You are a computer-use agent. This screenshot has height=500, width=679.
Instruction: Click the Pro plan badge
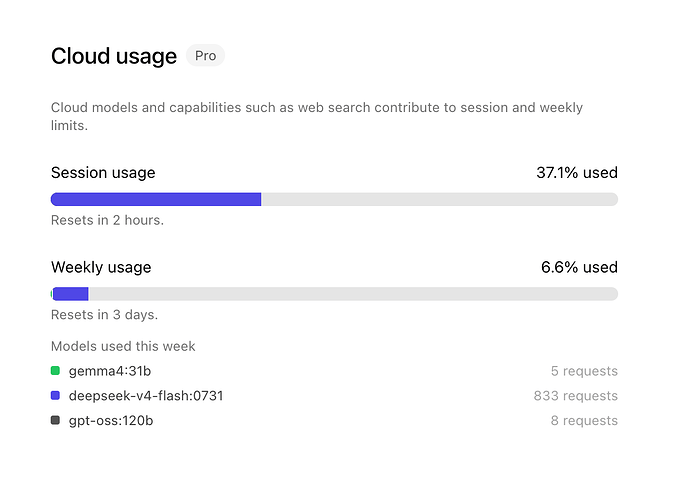tap(205, 56)
